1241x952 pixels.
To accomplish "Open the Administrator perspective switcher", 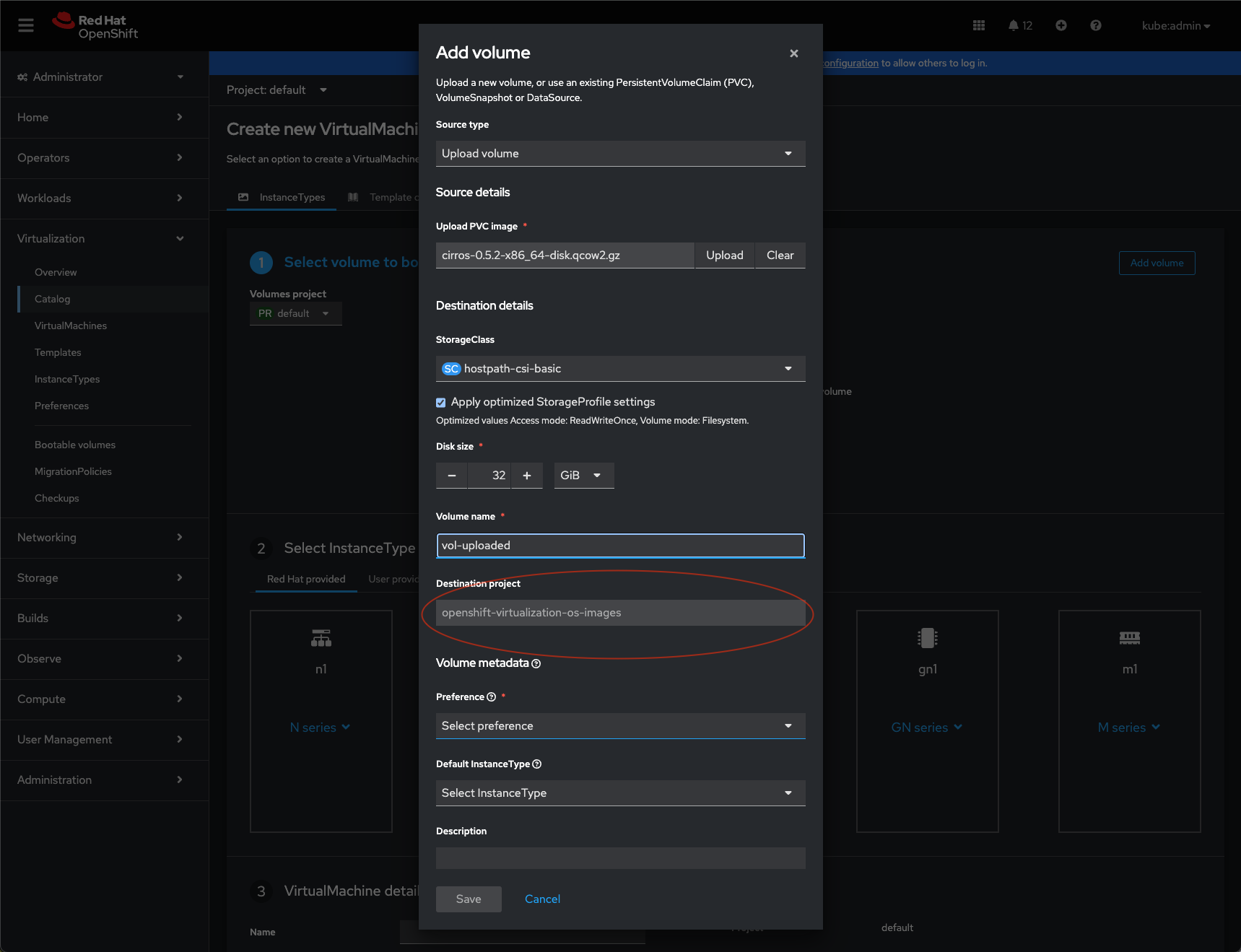I will [101, 77].
